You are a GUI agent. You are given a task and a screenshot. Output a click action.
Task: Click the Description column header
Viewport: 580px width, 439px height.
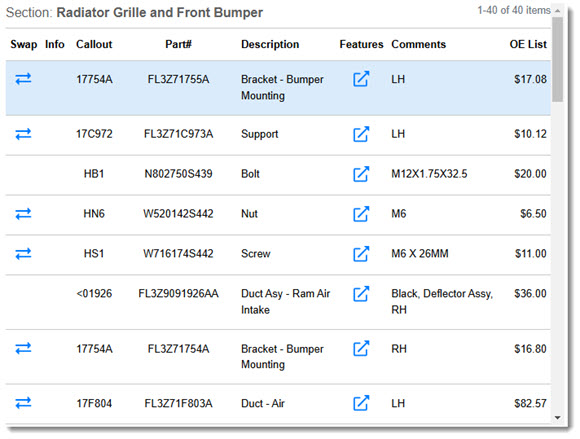pyautogui.click(x=270, y=44)
